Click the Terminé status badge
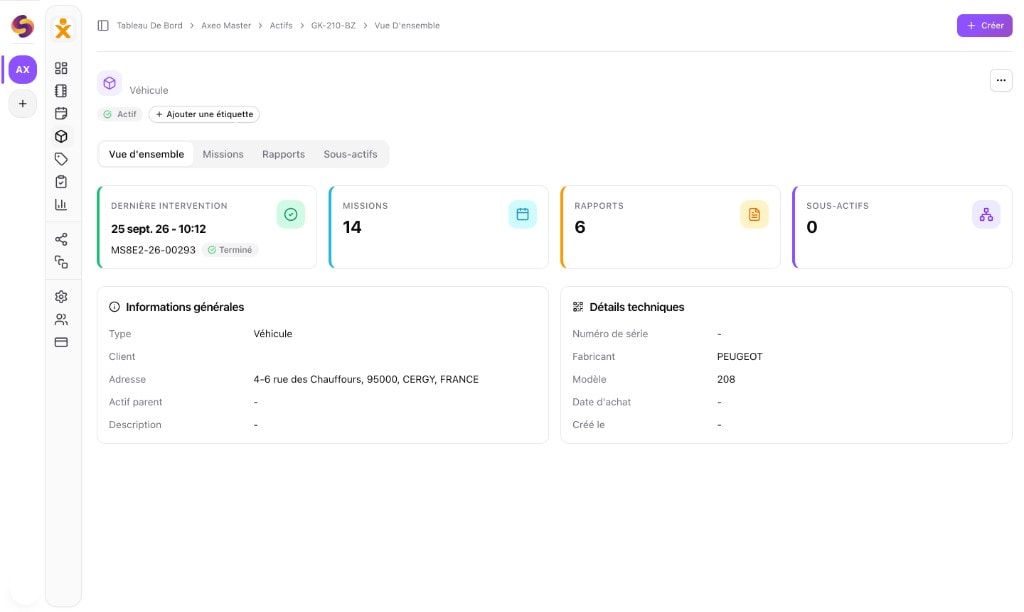Viewport: 1024px width, 612px height. 230,250
